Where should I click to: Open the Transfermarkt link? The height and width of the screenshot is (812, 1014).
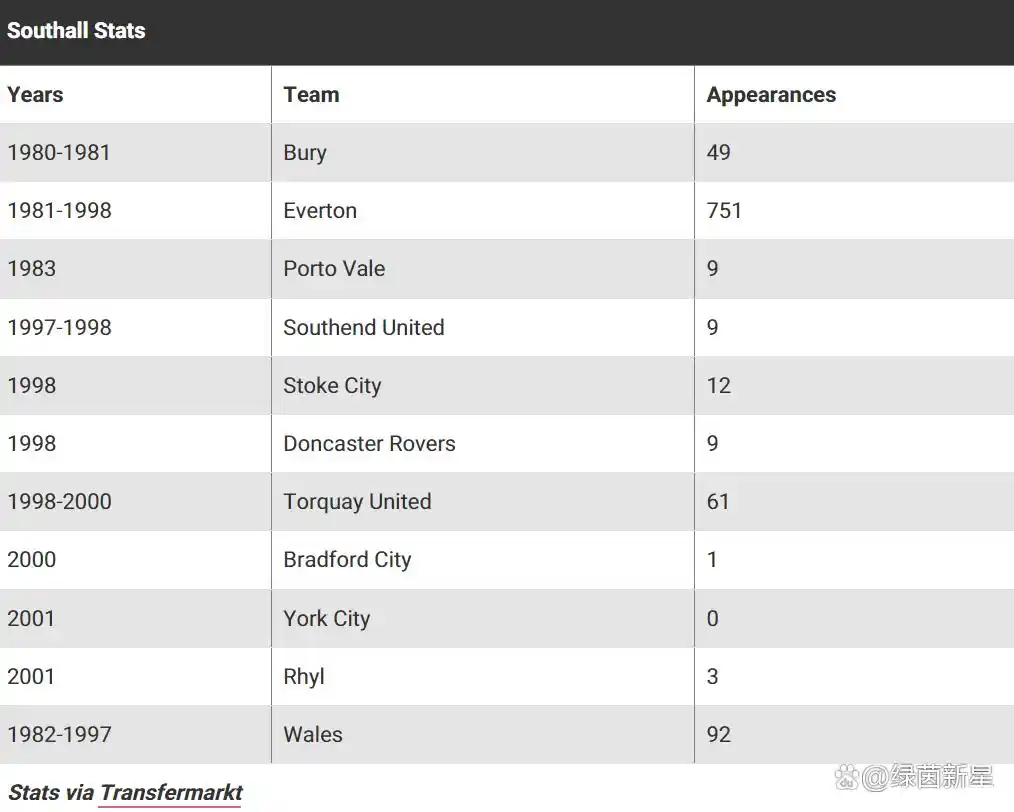pos(171,793)
